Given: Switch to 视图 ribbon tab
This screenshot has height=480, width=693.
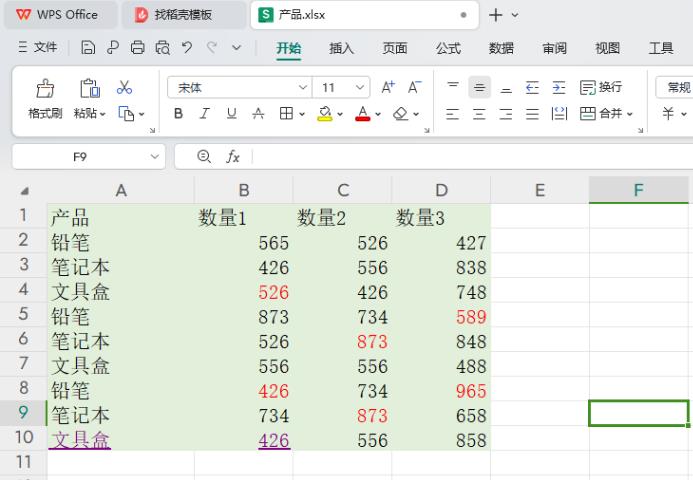Looking at the screenshot, I should click(x=608, y=48).
